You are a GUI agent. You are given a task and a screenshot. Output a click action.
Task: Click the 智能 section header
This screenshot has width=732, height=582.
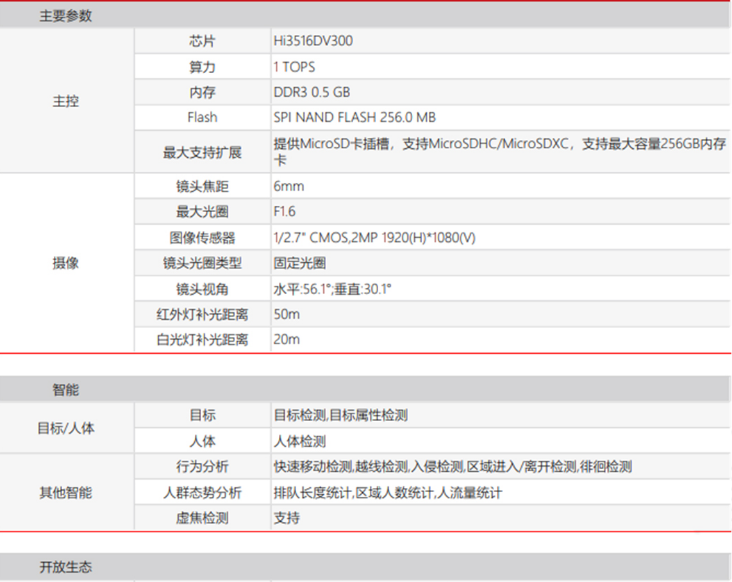tap(66, 389)
